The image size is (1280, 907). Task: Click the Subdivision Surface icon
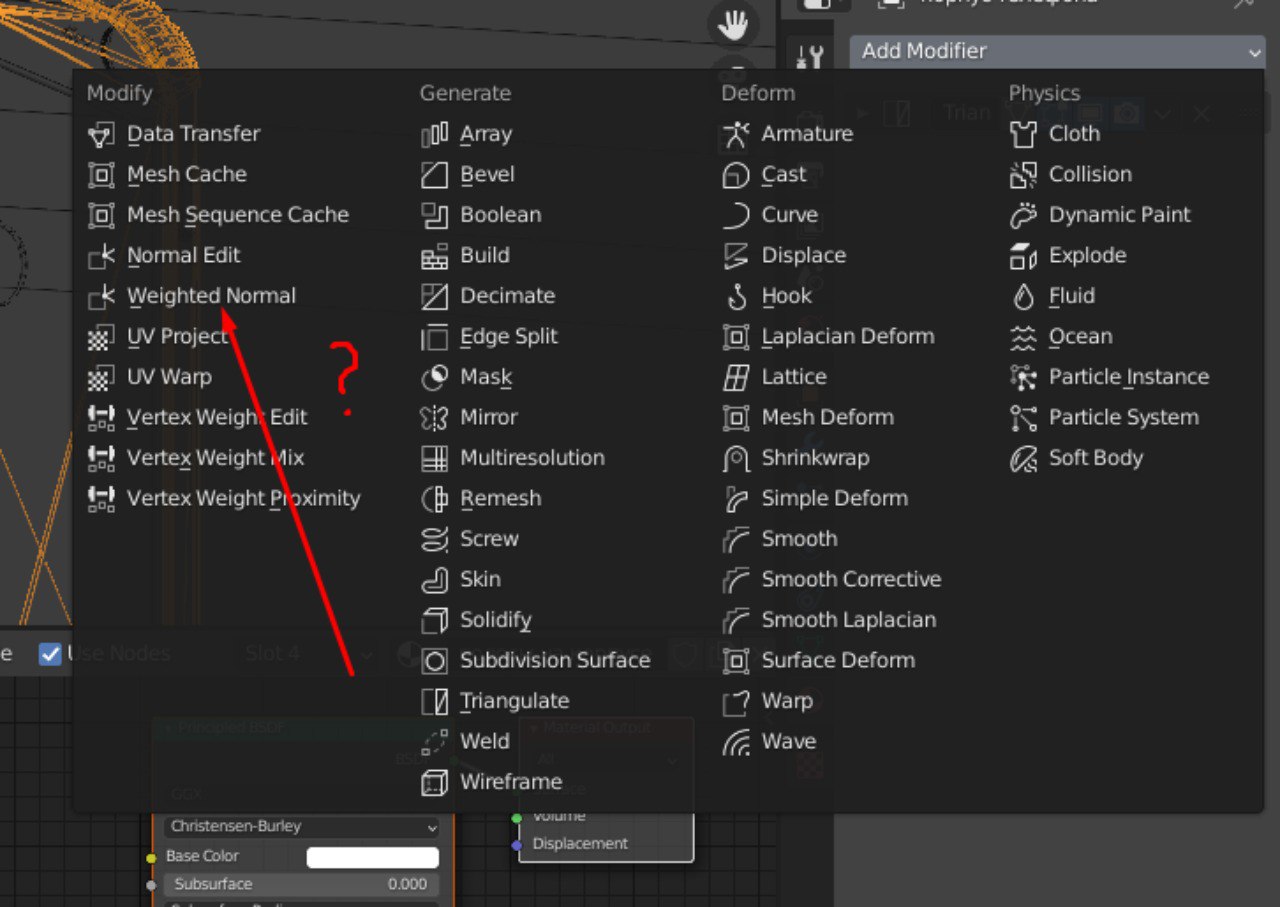coord(435,661)
